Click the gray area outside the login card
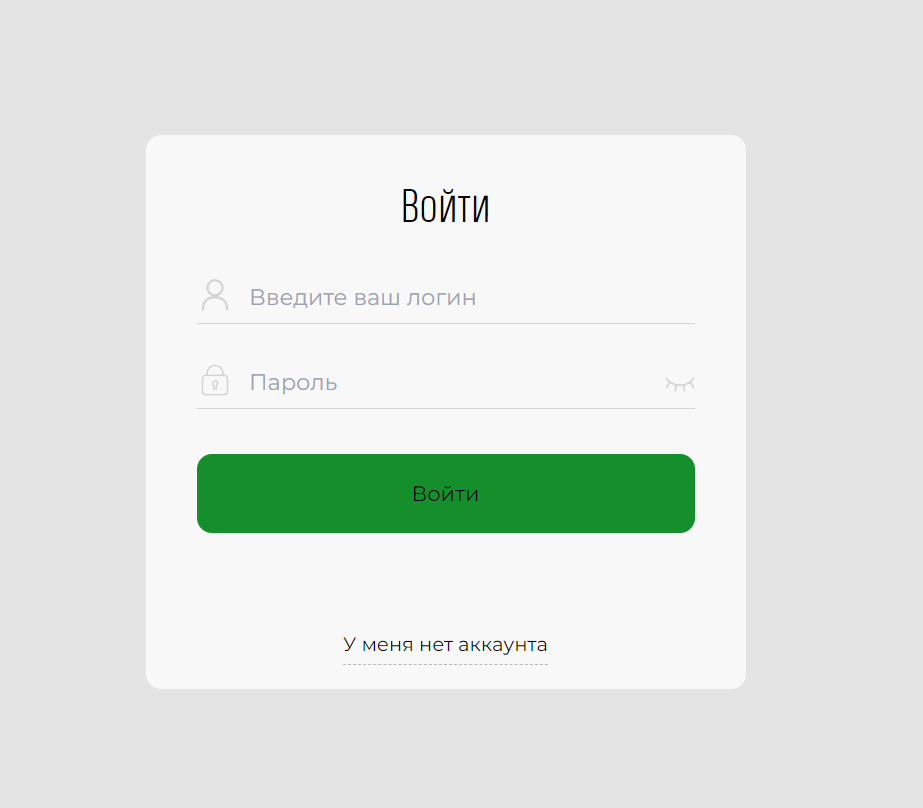923x808 pixels. coord(71,412)
